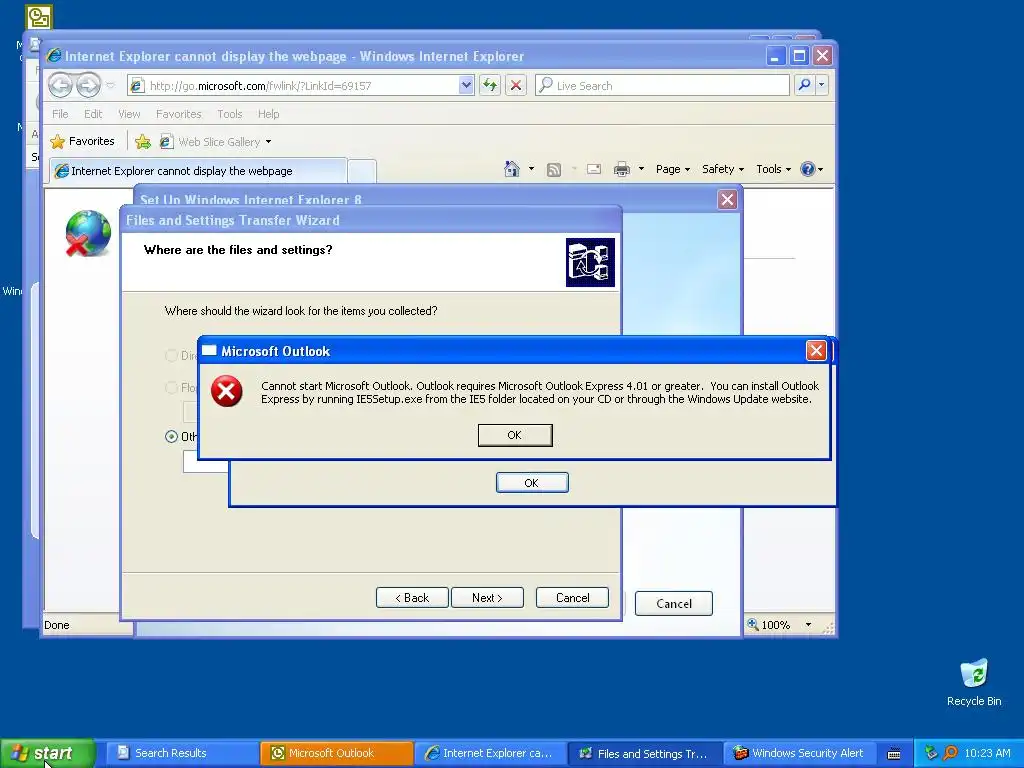The width and height of the screenshot is (1024, 768).
Task: Click the Refresh button in Internet Explorer
Action: pos(490,85)
